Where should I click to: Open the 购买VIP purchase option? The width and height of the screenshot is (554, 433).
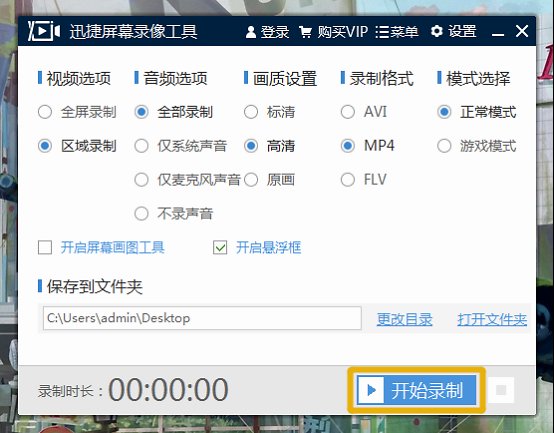coord(334,32)
